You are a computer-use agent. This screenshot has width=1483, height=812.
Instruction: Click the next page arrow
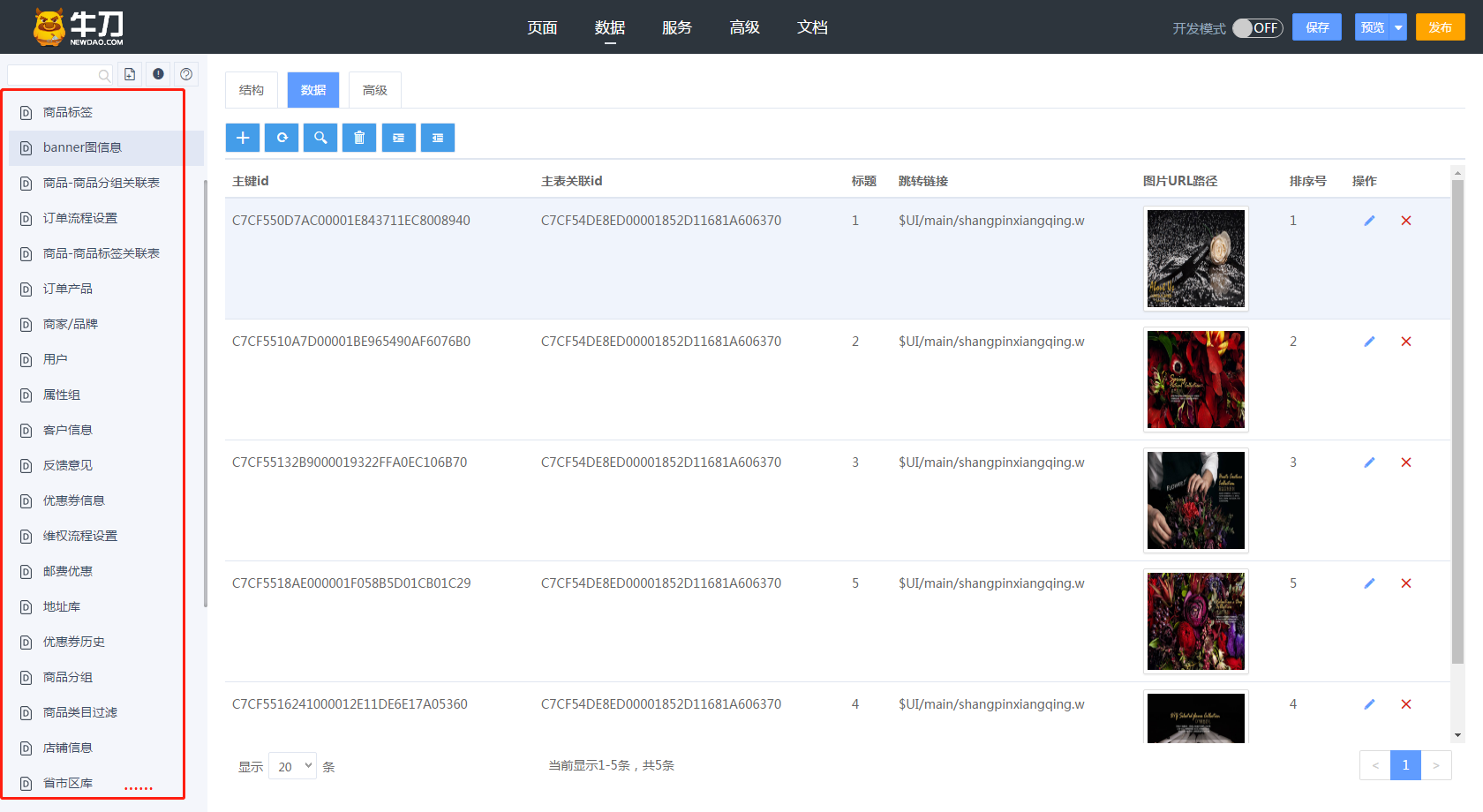1436,765
